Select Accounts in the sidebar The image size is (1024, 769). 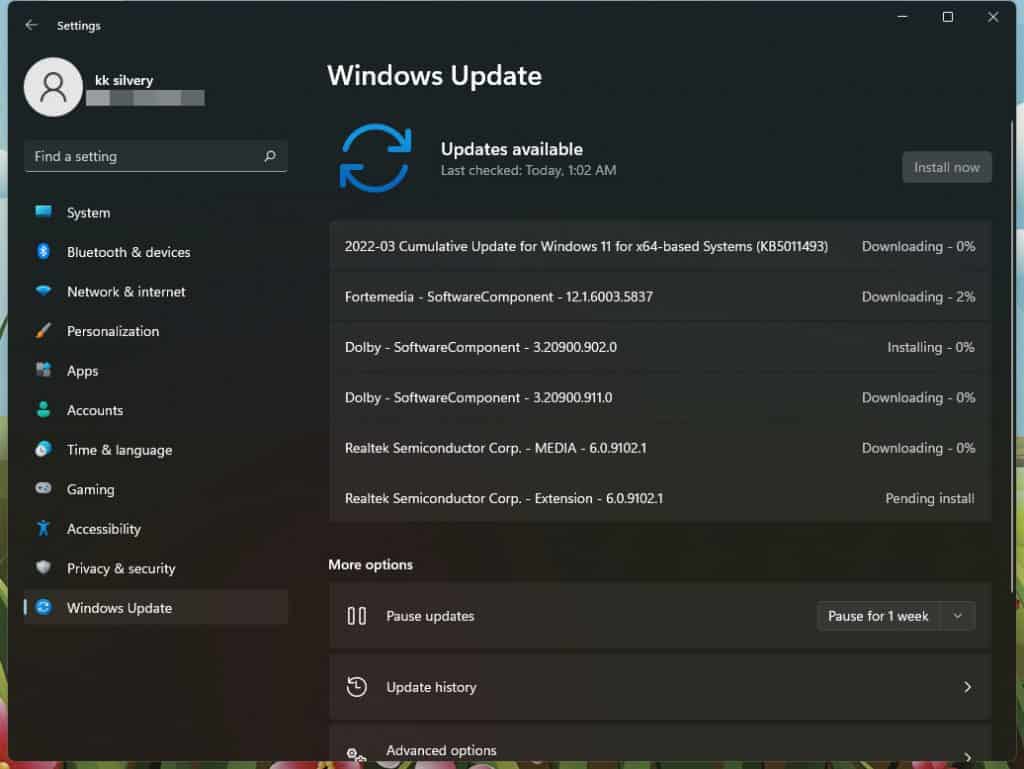(155, 410)
